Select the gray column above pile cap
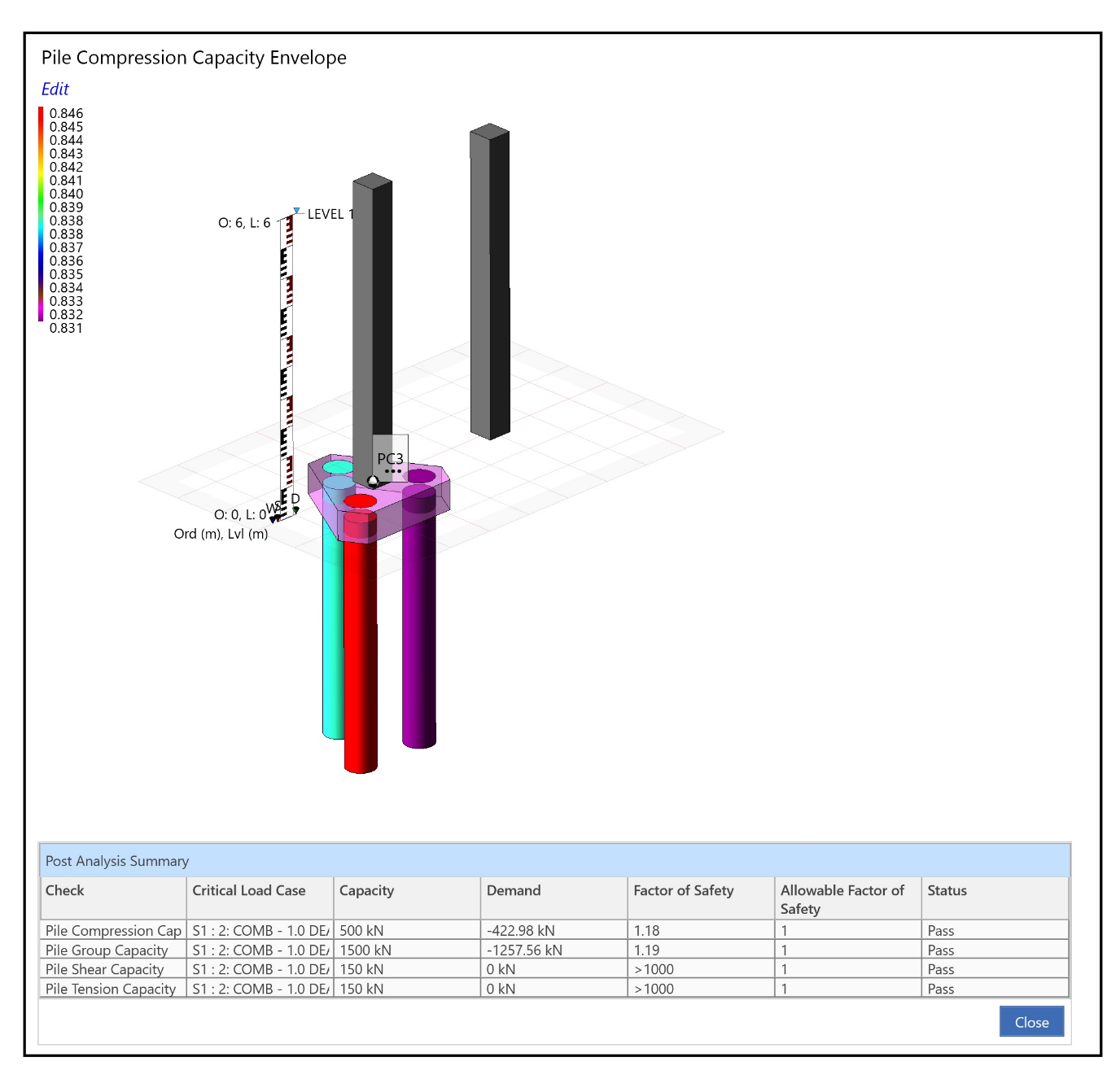This screenshot has width=1120, height=1079. 373,325
